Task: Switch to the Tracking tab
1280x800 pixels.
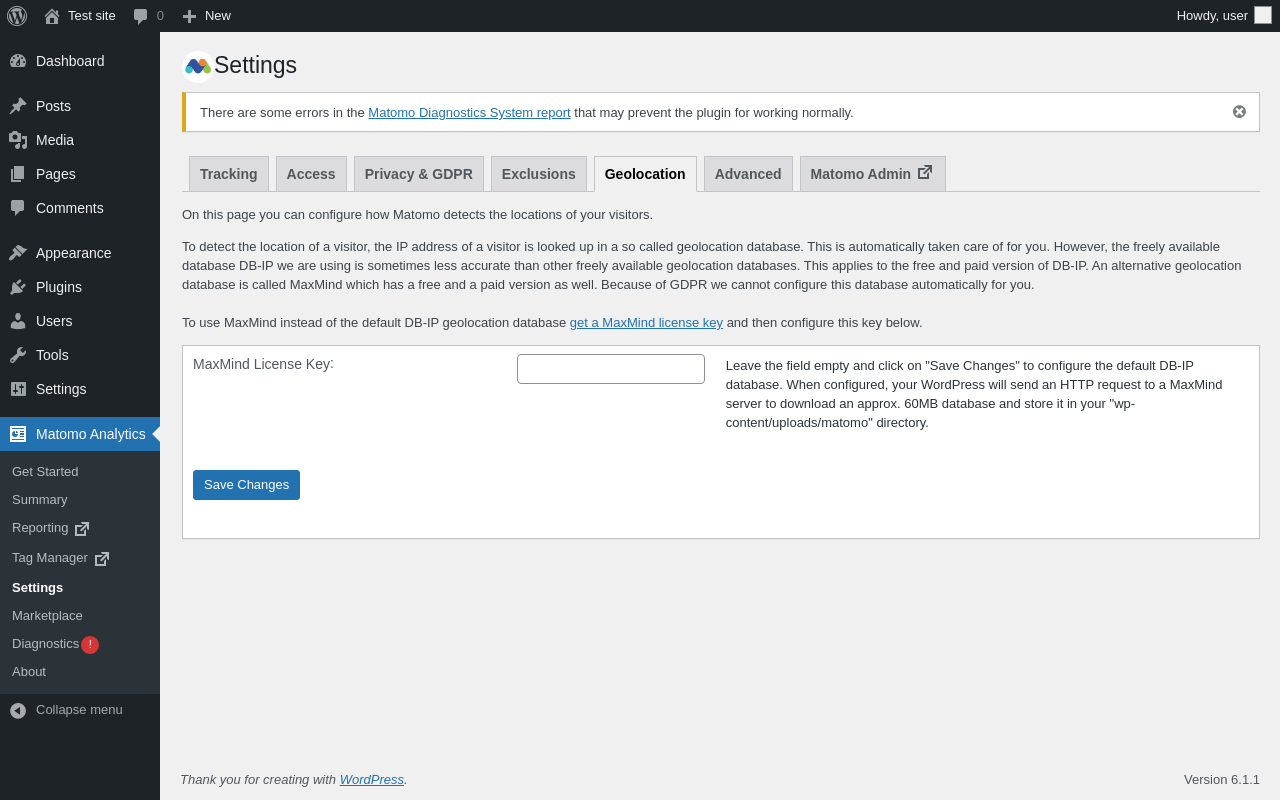Action: coord(228,174)
